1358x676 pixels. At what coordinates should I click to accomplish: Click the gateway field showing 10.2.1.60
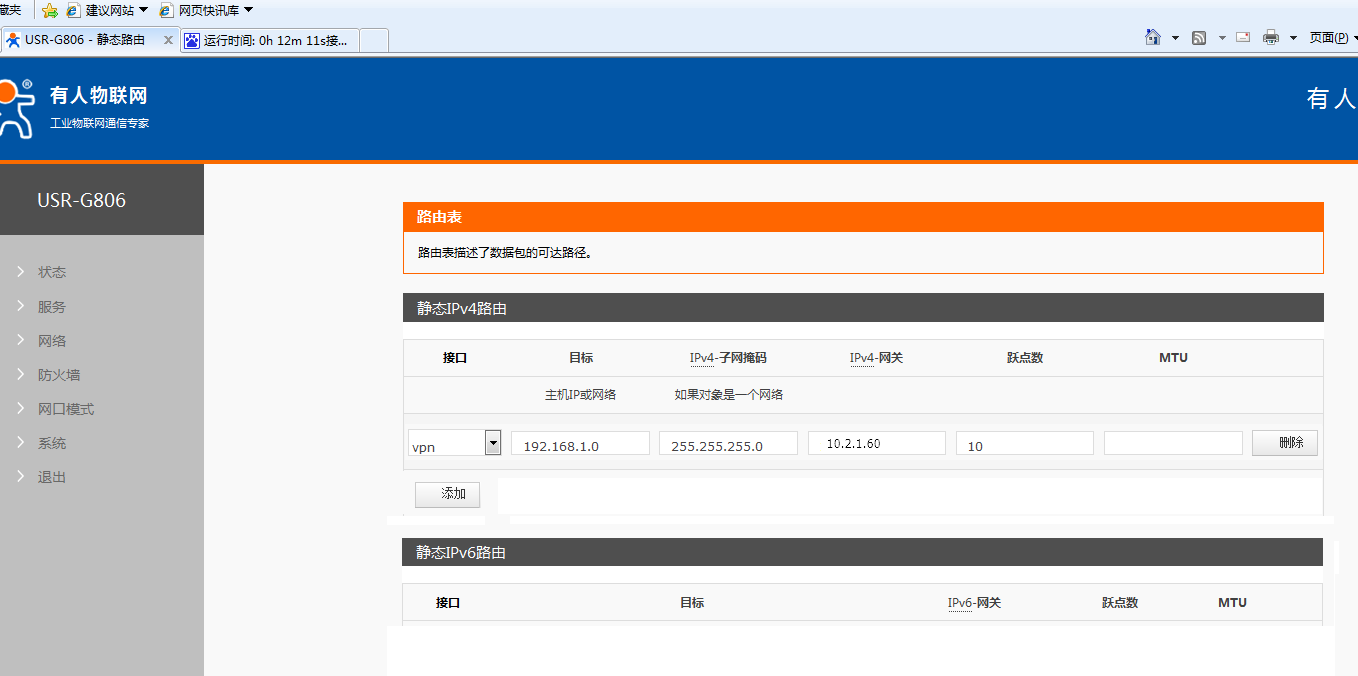pos(876,443)
